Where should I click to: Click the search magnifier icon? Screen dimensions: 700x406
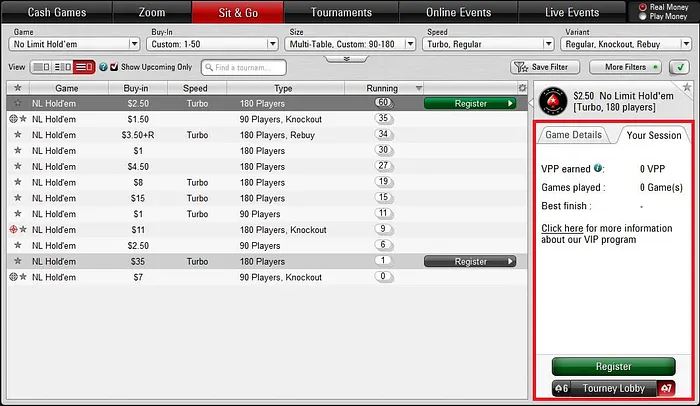point(209,67)
